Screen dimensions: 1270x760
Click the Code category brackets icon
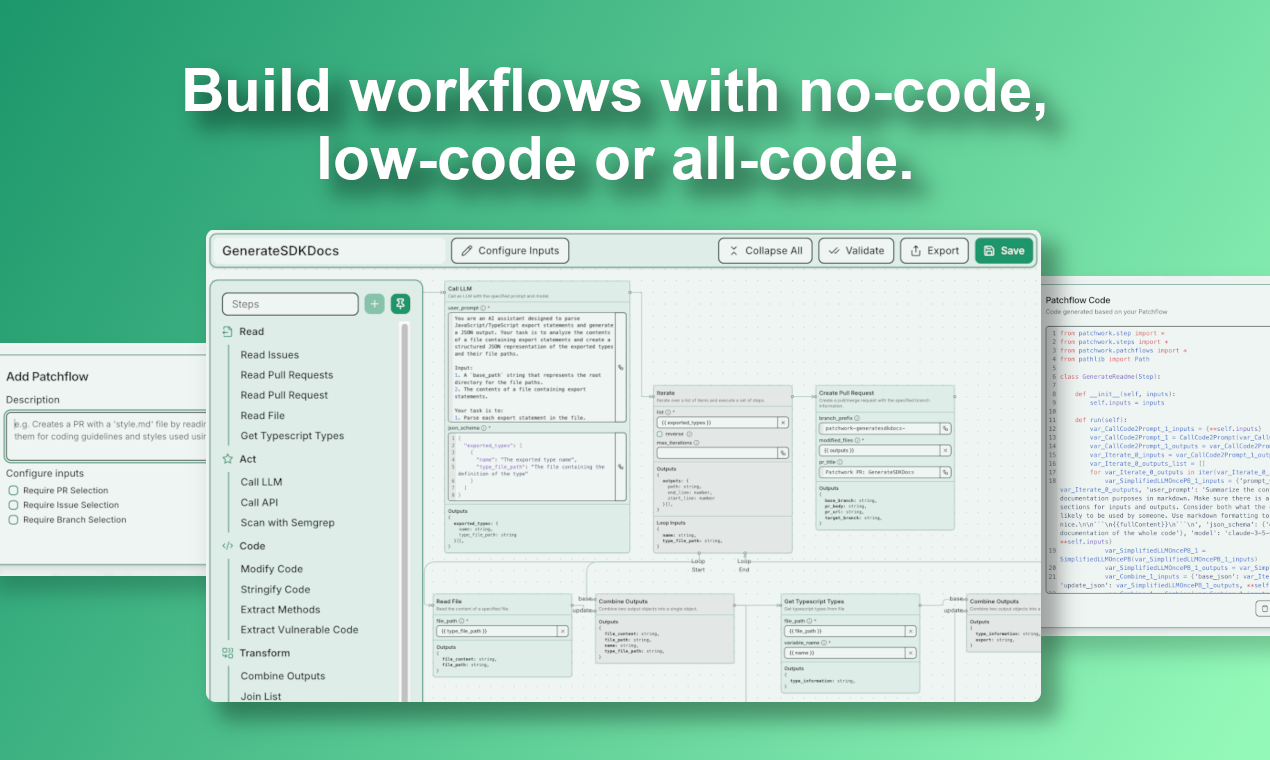click(228, 546)
